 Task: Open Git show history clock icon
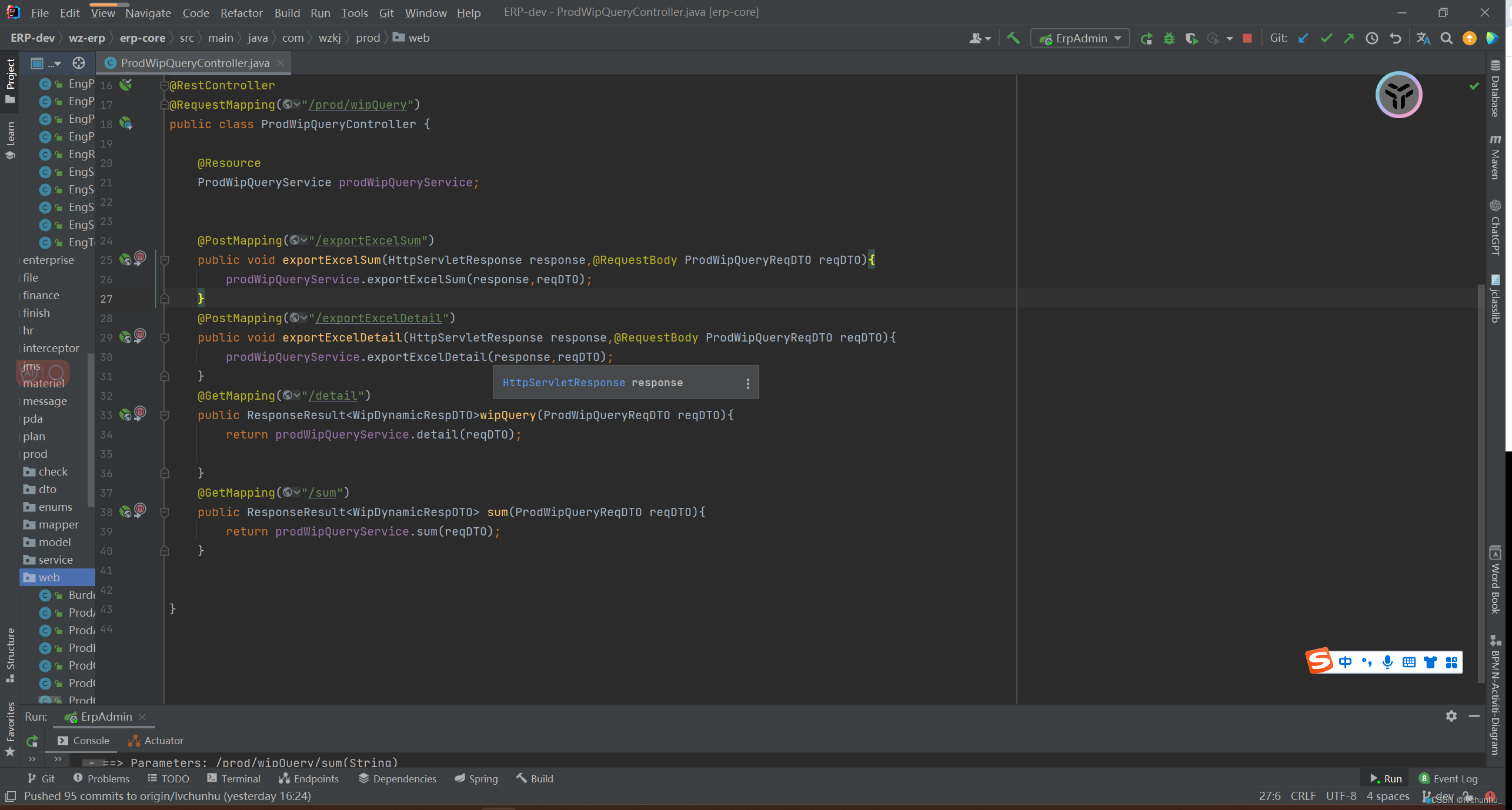pos(1371,38)
